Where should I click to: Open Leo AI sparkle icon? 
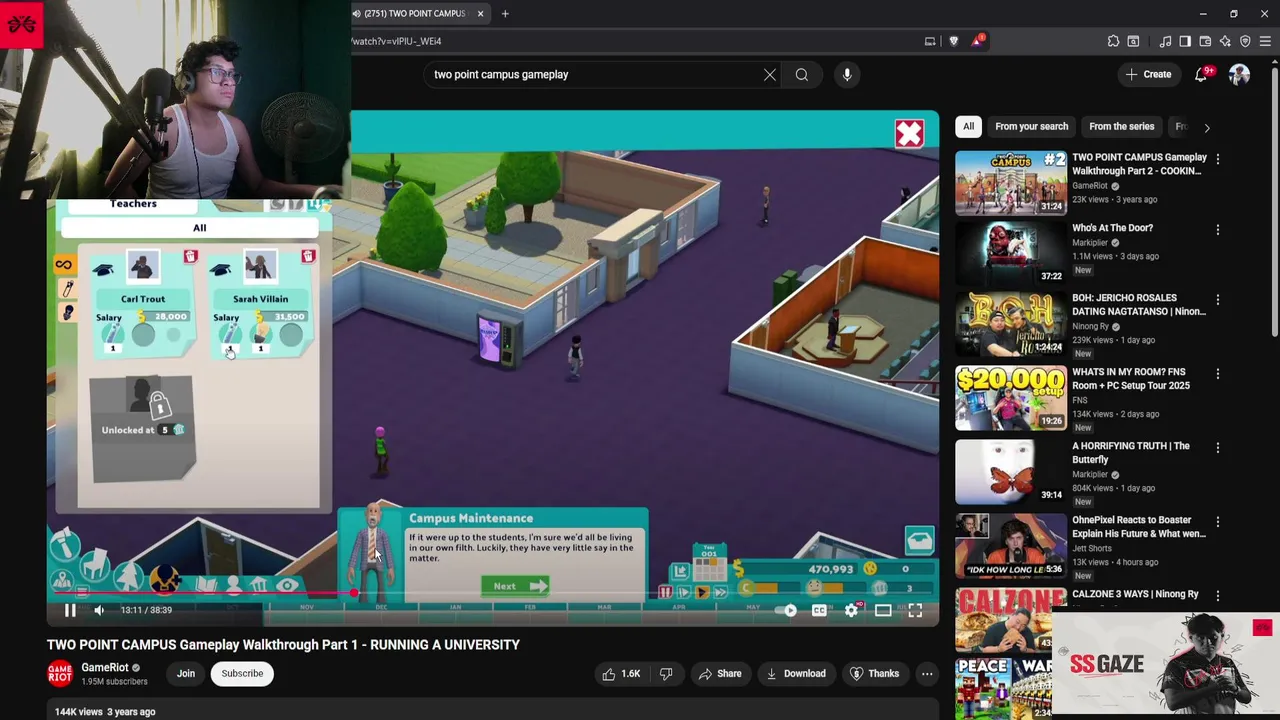(x=1225, y=41)
